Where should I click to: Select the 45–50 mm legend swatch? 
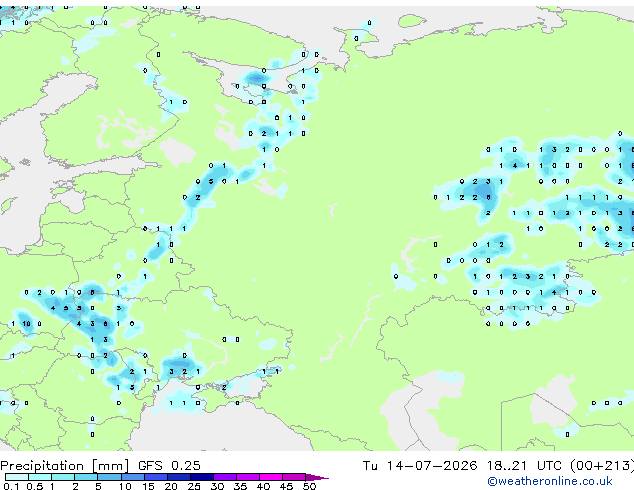[x=294, y=477]
